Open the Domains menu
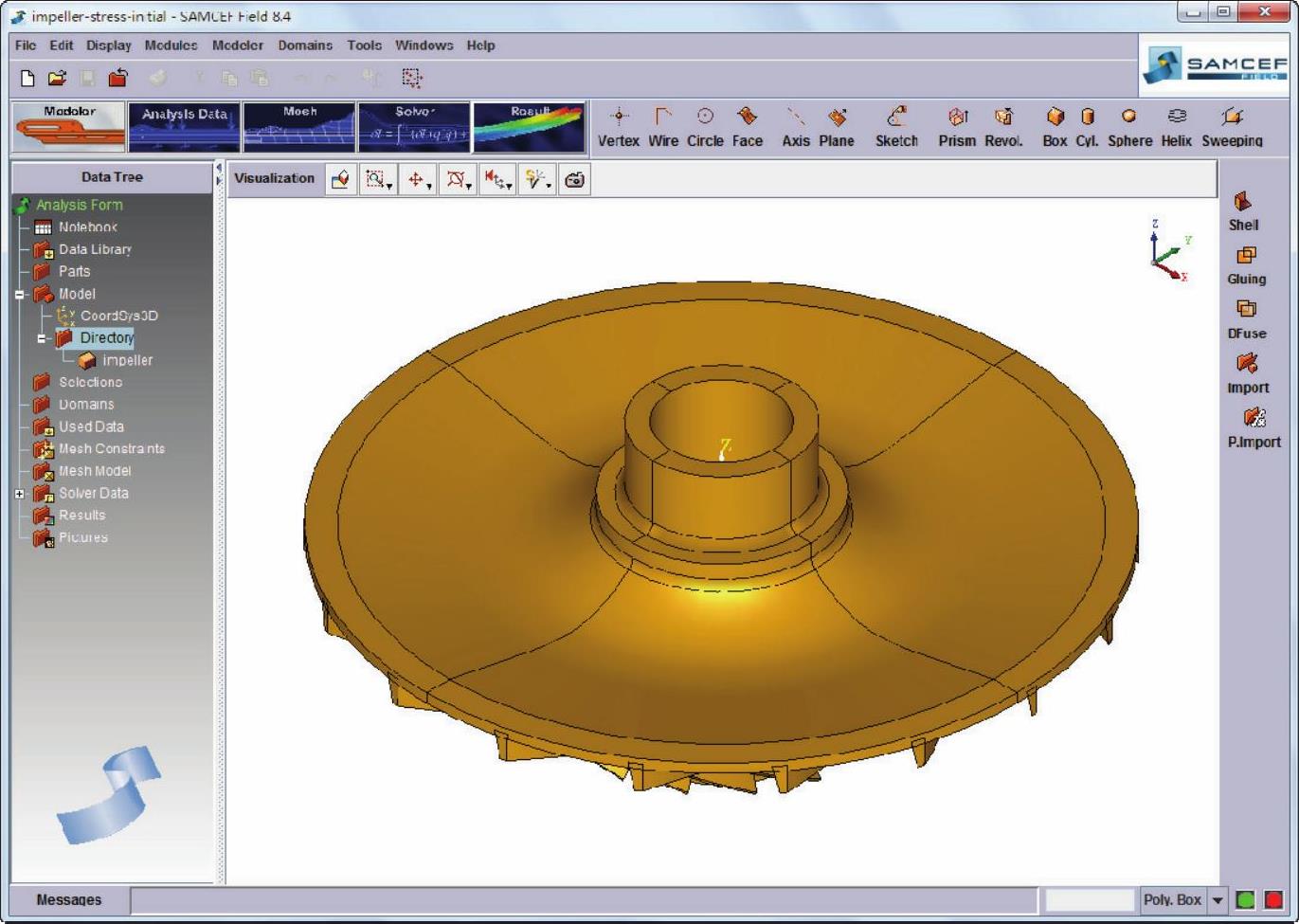Screen dimensions: 1299x924 coord(304,45)
